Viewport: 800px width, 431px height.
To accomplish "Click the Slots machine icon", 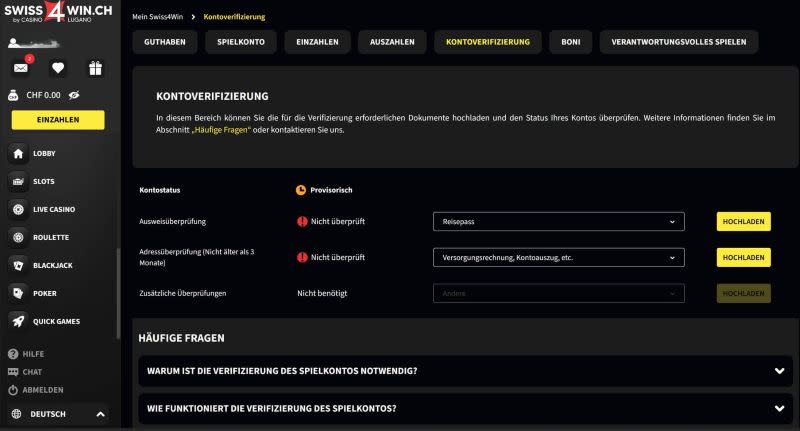I will coord(18,181).
